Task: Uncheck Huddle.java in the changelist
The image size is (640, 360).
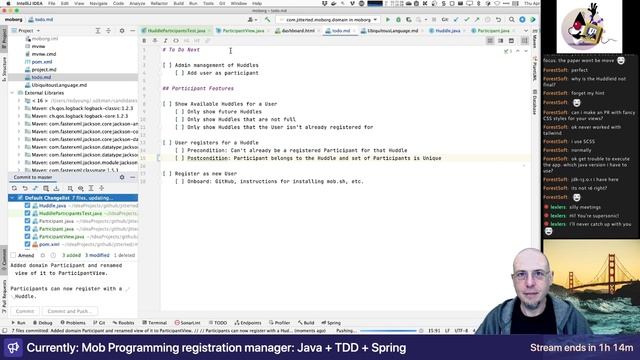Action: [x=27, y=206]
